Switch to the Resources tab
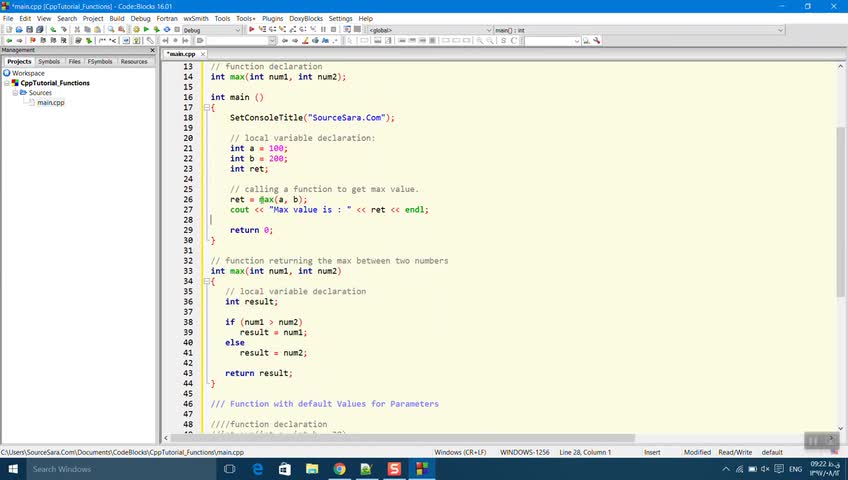Screen dimensions: 848x480 [134, 62]
